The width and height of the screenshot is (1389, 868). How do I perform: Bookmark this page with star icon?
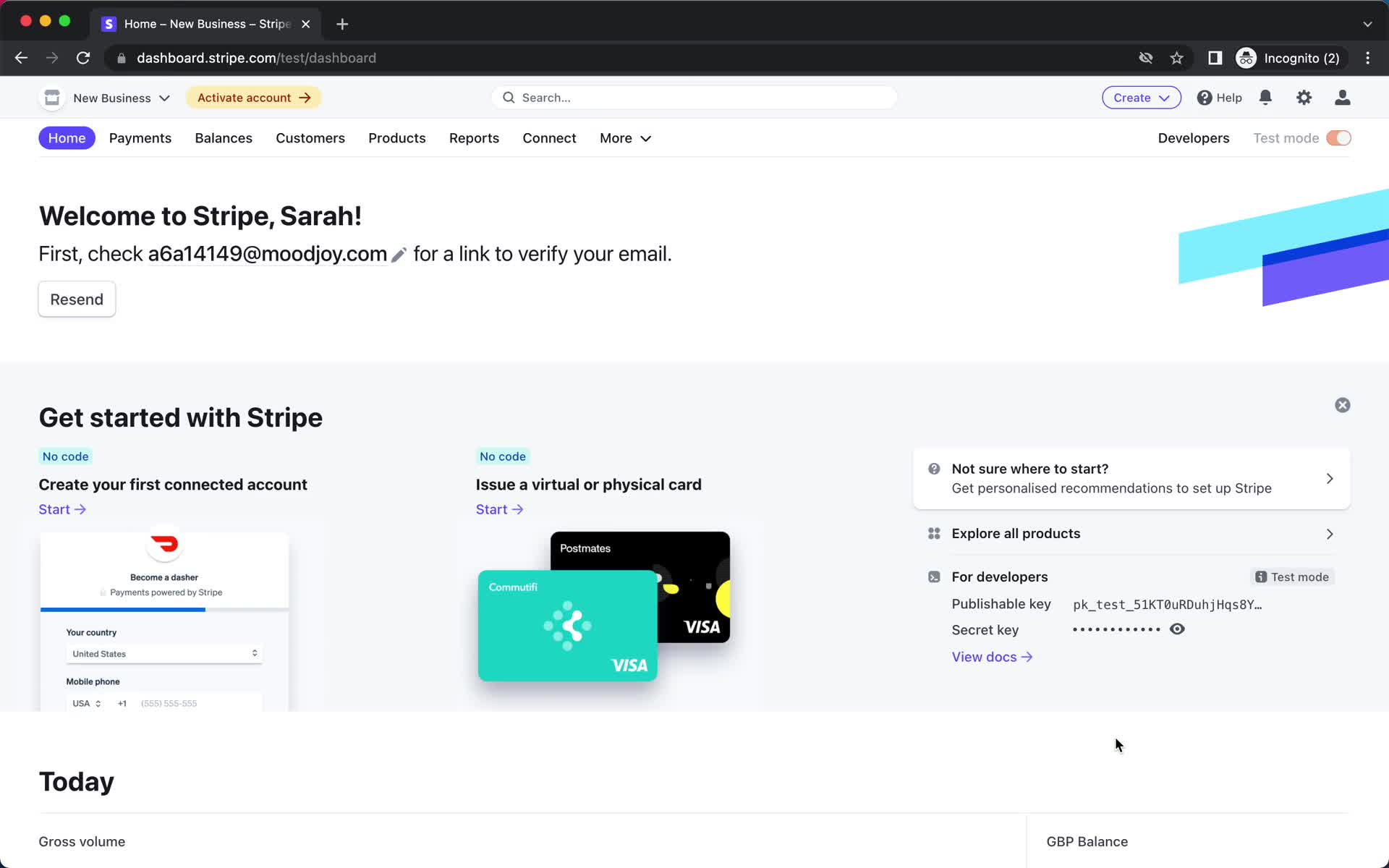tap(1177, 58)
